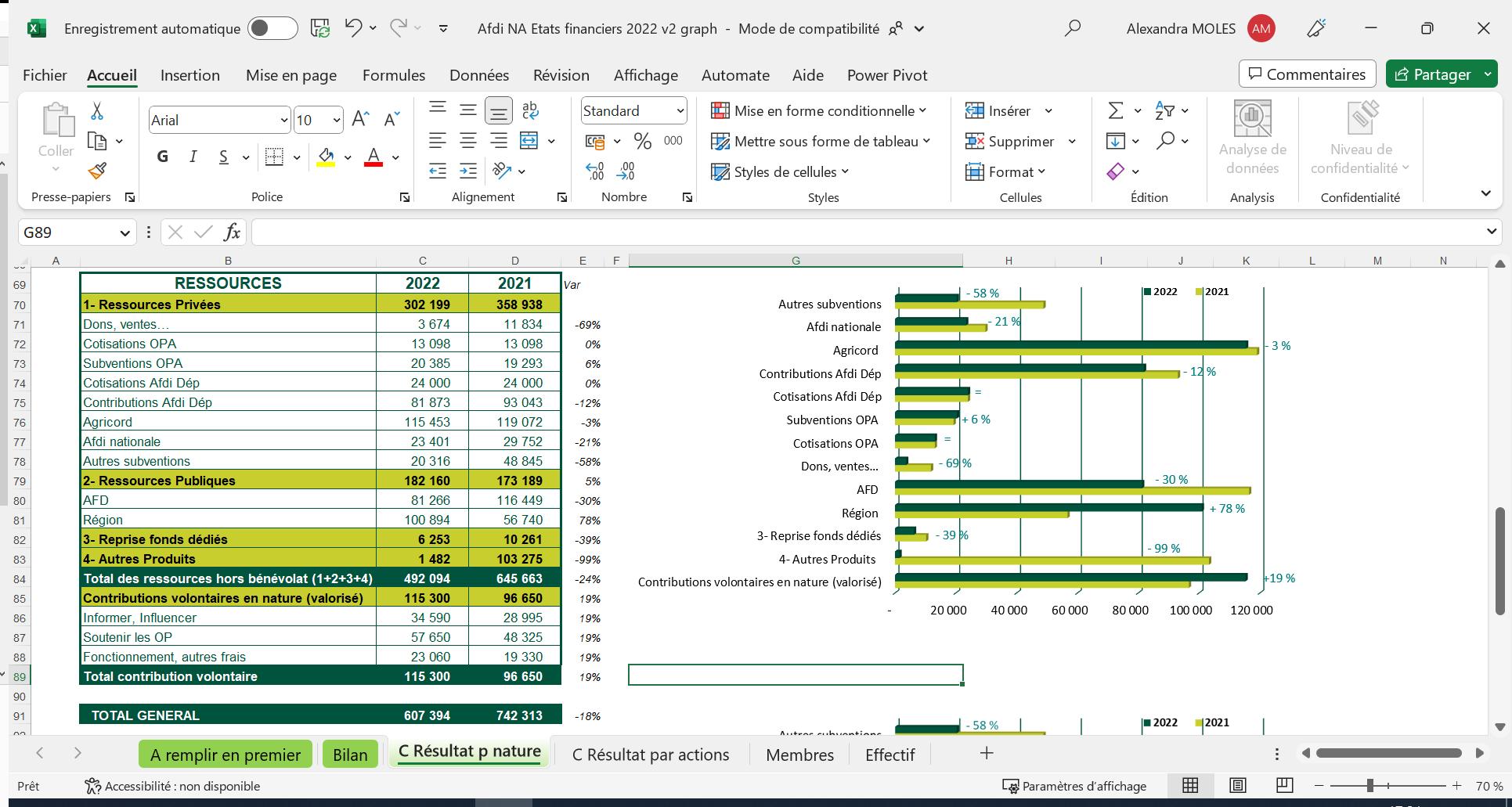The image size is (1512, 807).
Task: Expand the Name Box dropdown arrow
Action: point(124,232)
